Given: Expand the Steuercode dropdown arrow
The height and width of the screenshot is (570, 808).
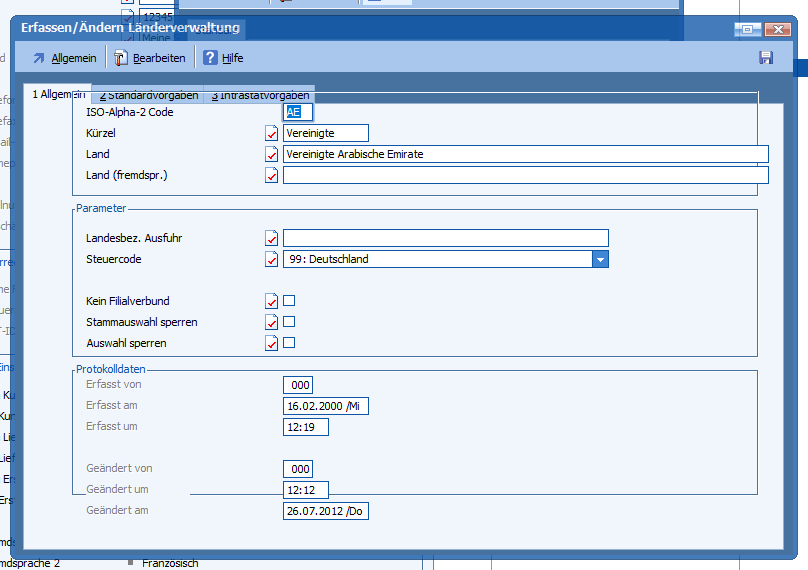Looking at the screenshot, I should 600,259.
